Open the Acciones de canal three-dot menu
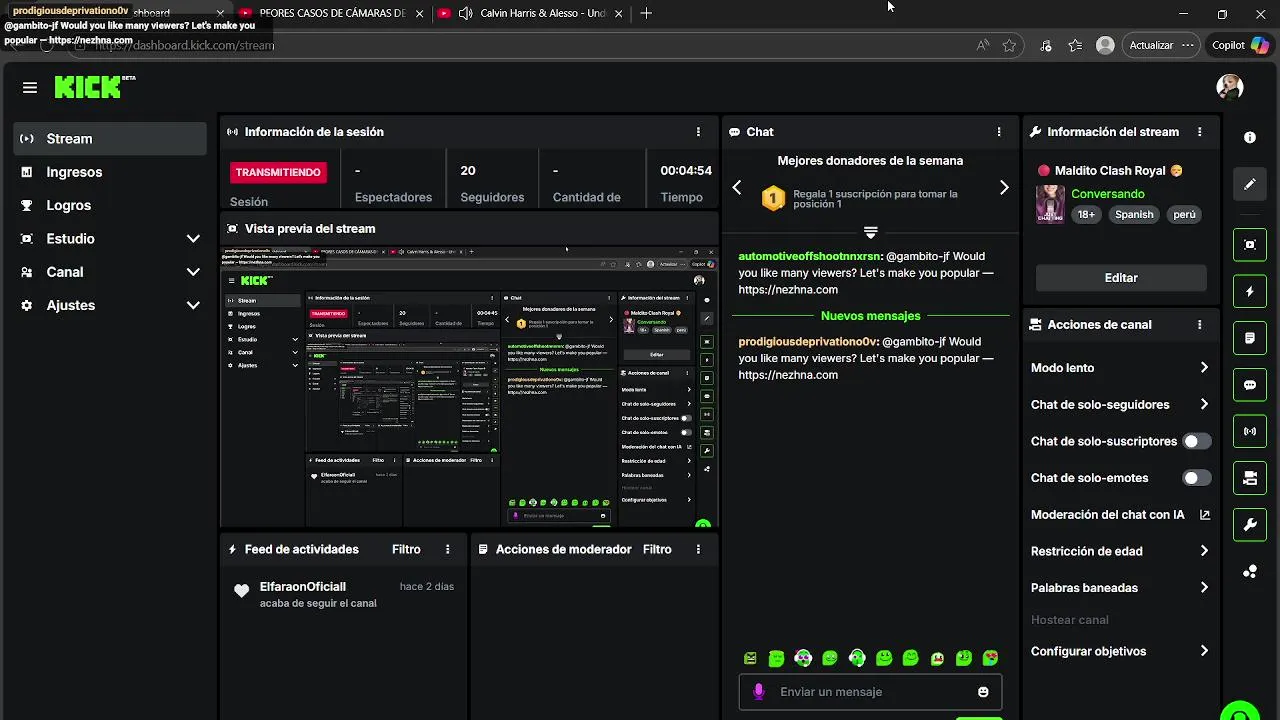 [1199, 325]
